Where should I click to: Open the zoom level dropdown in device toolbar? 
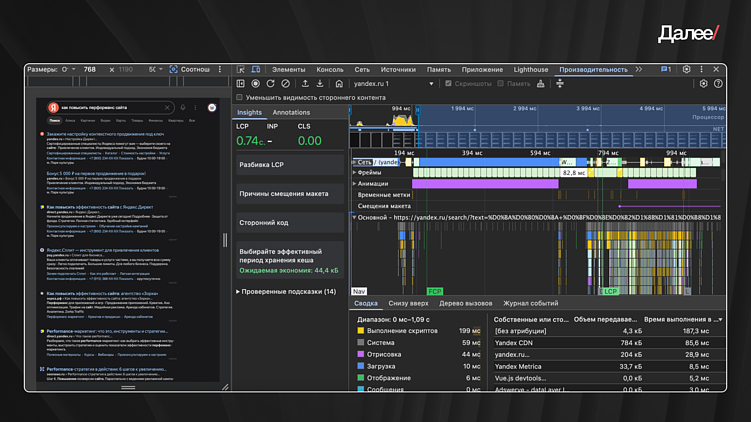[x=156, y=69]
